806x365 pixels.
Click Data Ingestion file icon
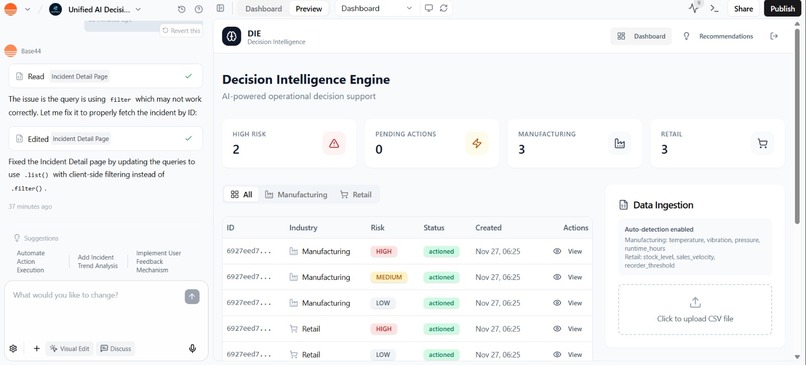tap(624, 205)
